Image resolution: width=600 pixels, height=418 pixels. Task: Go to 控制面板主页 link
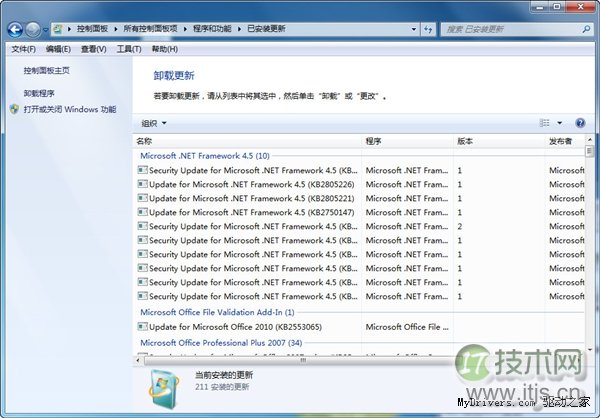tap(47, 70)
